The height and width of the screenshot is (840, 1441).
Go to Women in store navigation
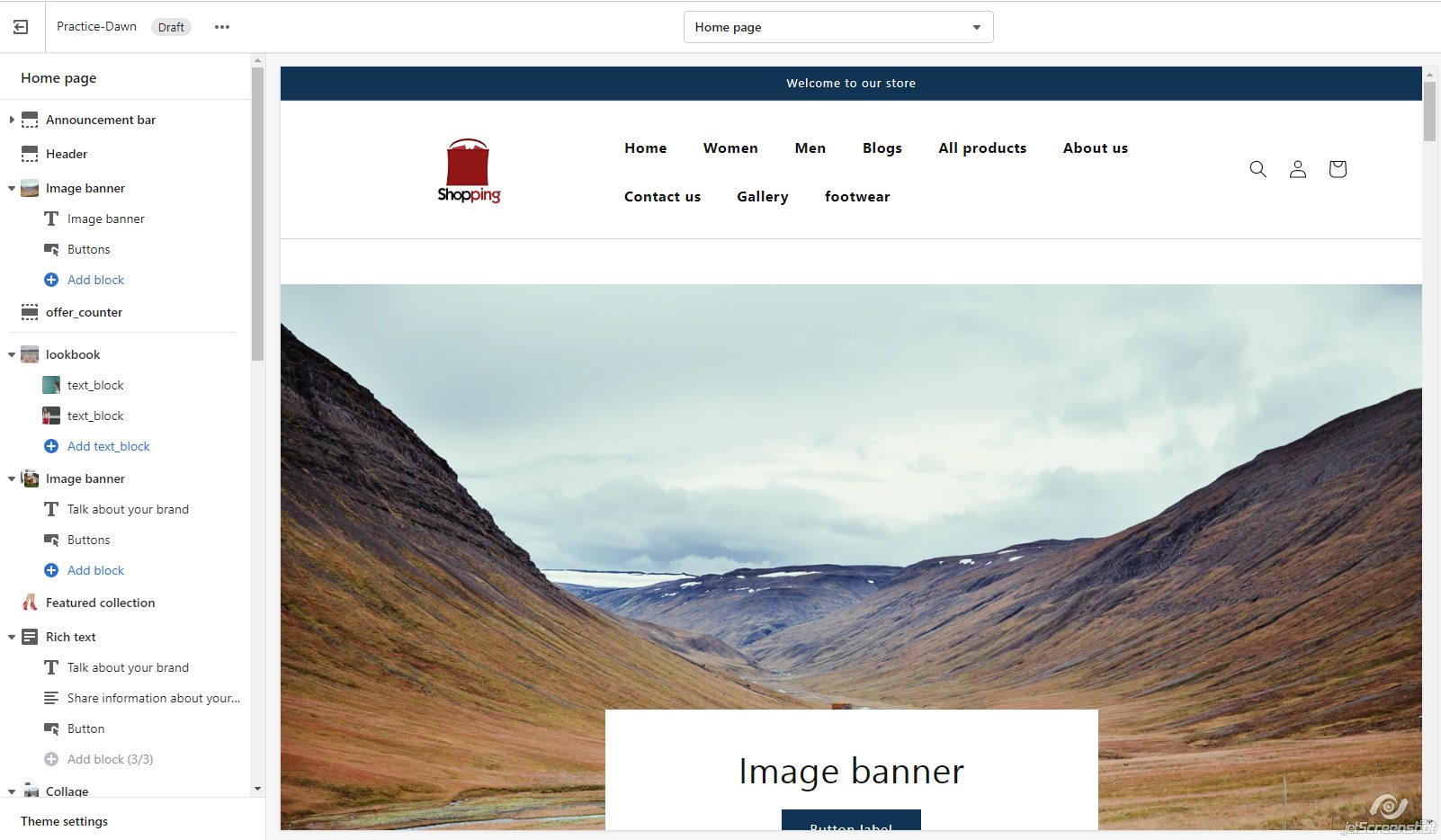coord(730,148)
